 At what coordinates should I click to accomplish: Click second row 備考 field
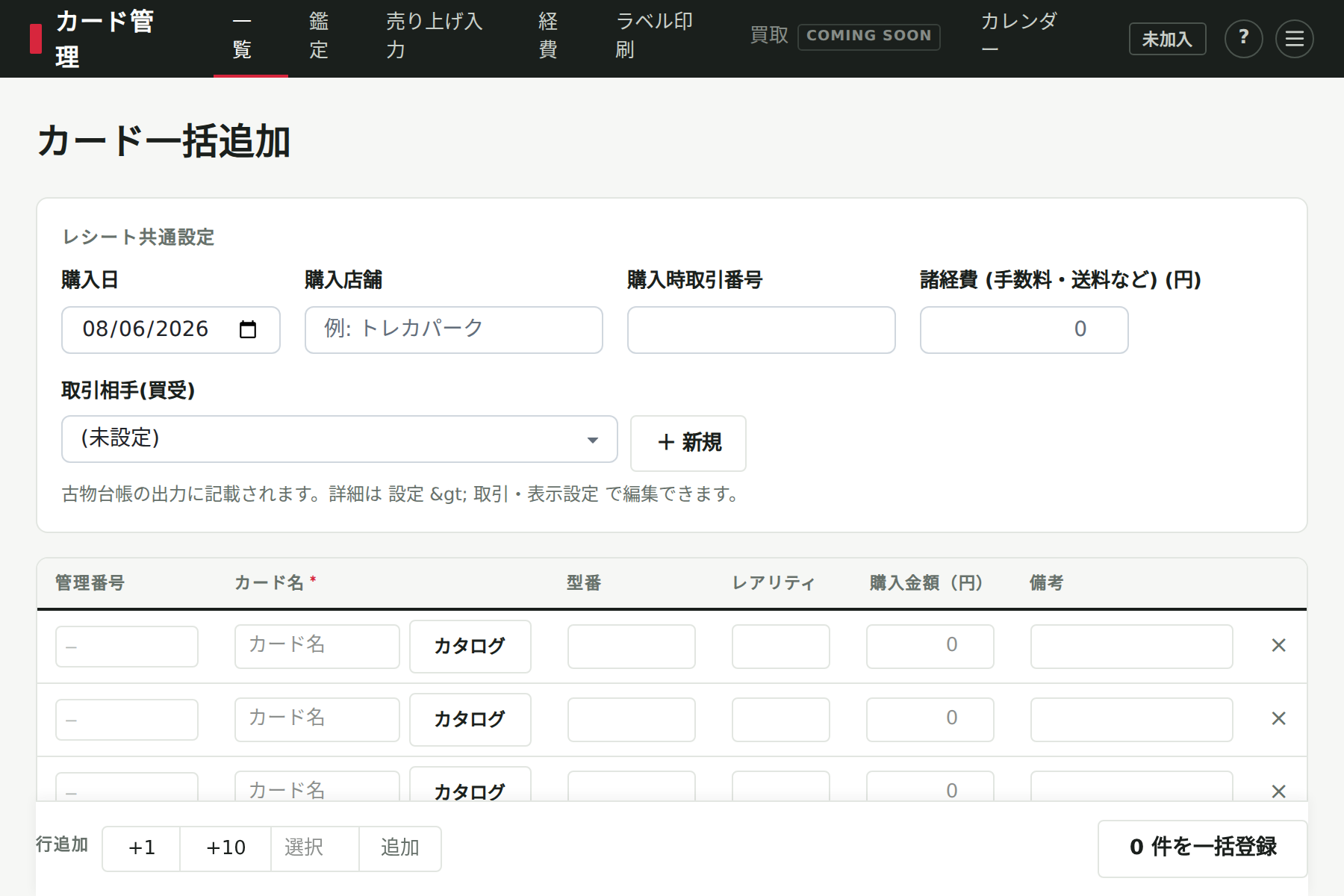coord(1132,720)
